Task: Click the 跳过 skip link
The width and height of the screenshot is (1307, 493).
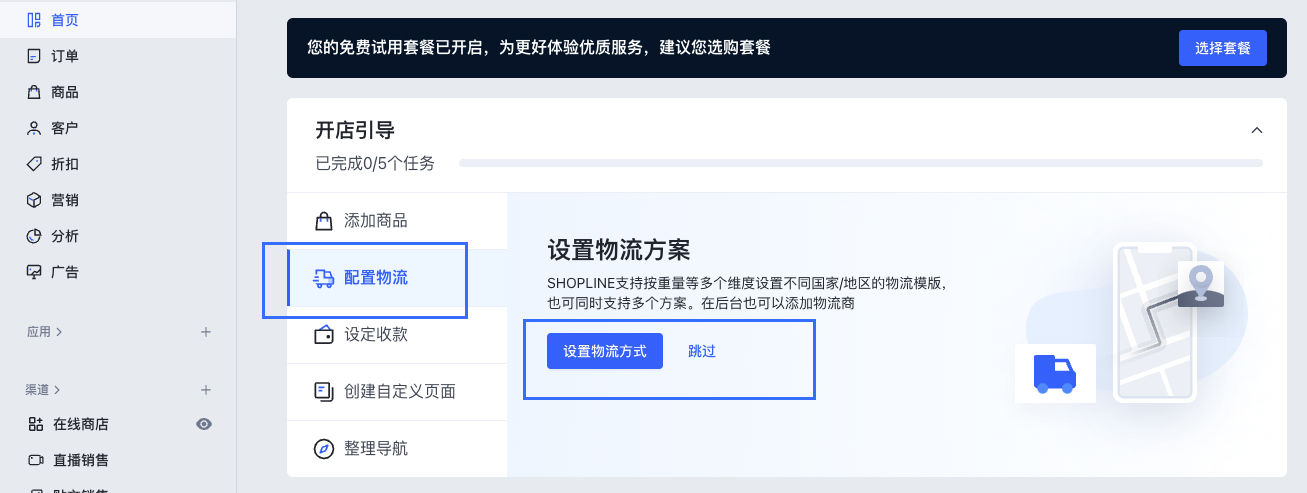Action: 702,351
